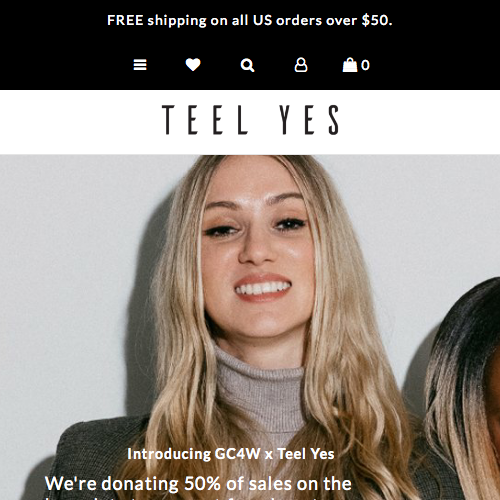
Task: Click the letter S ending the logo
Action: click(334, 120)
